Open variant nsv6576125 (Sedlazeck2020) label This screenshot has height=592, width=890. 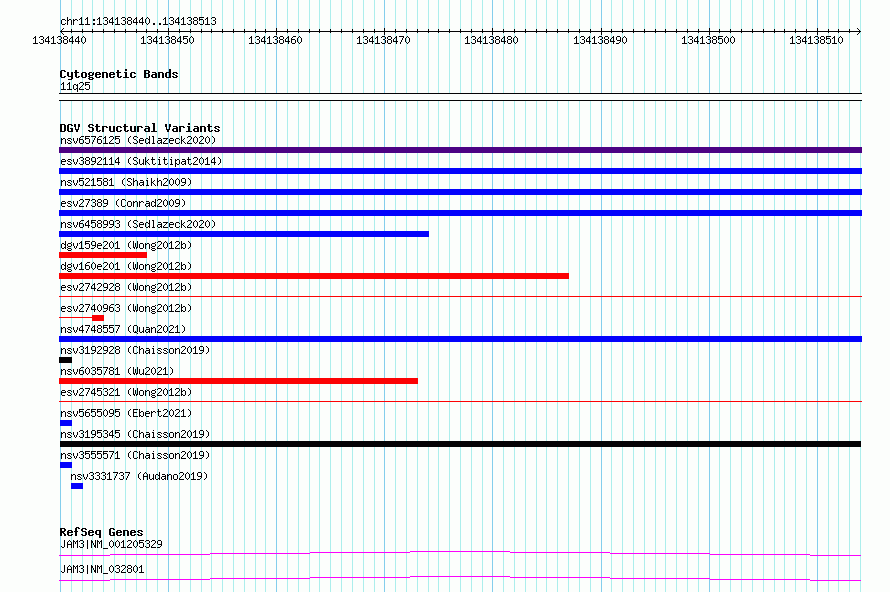point(138,140)
